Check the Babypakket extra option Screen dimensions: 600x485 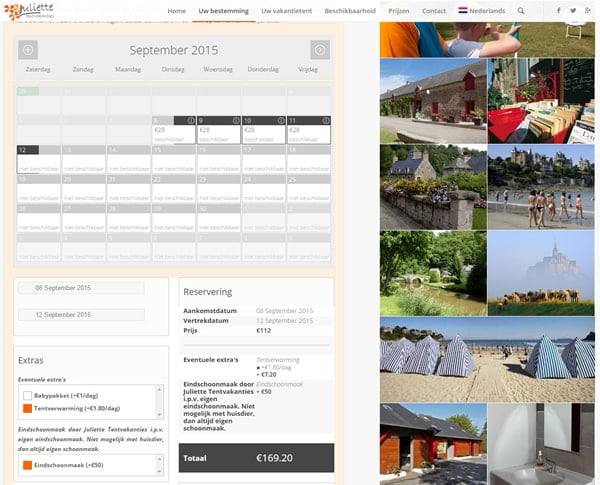pyautogui.click(x=28, y=396)
